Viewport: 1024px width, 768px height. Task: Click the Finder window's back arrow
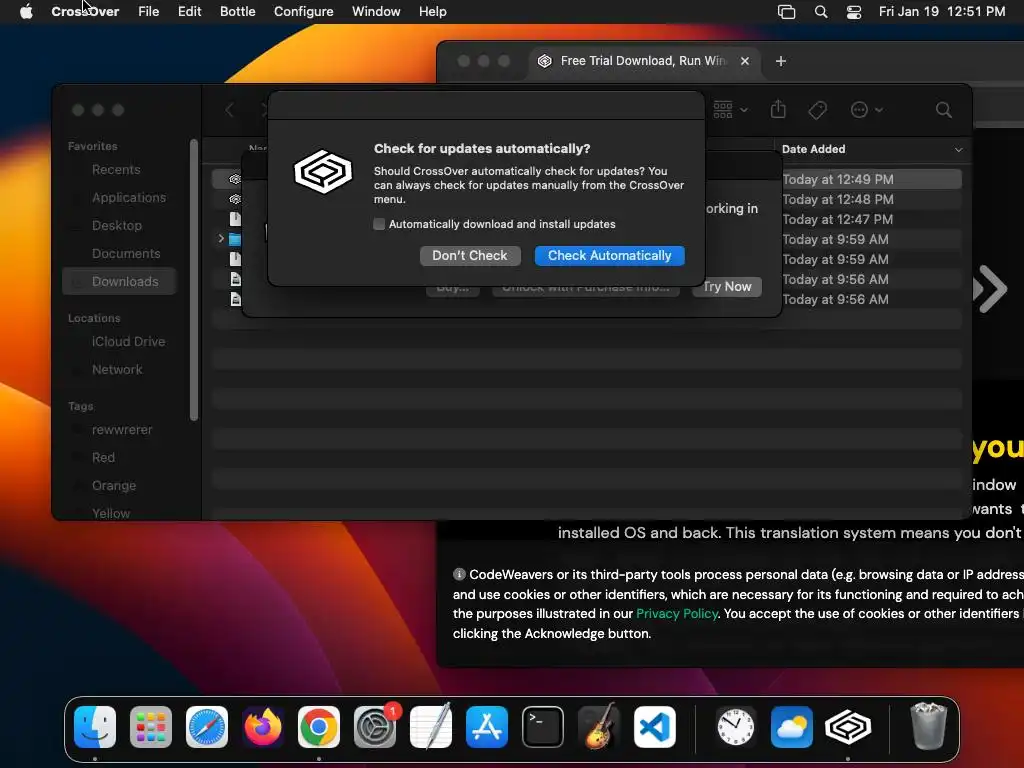tap(229, 110)
